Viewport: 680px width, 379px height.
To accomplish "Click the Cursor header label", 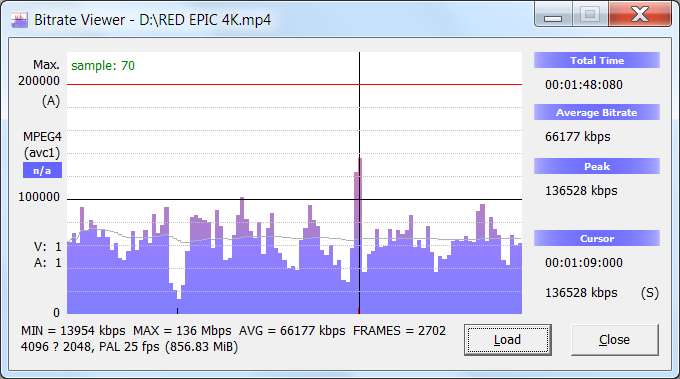I will 597,238.
